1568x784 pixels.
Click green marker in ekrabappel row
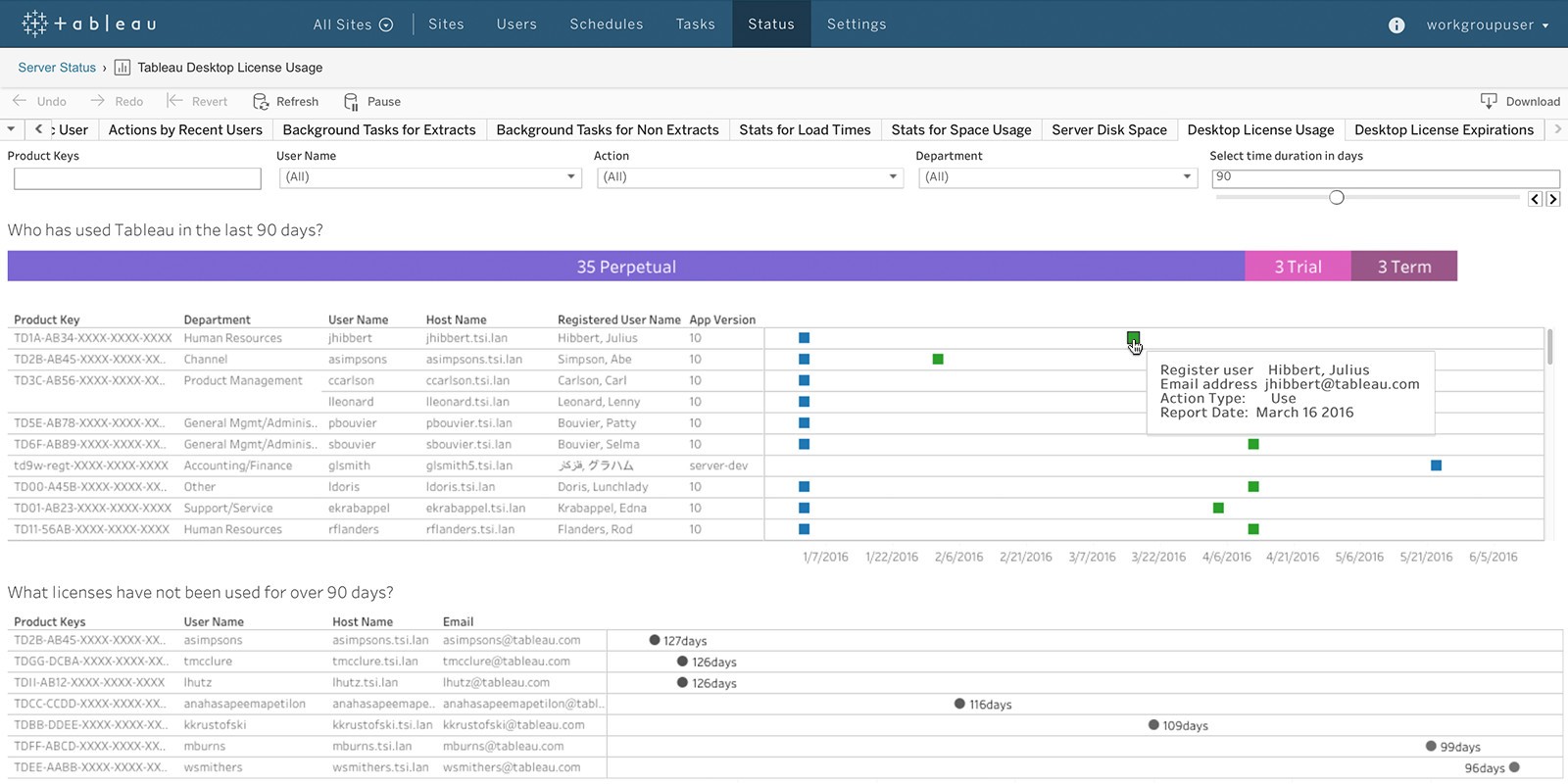[x=1218, y=508]
